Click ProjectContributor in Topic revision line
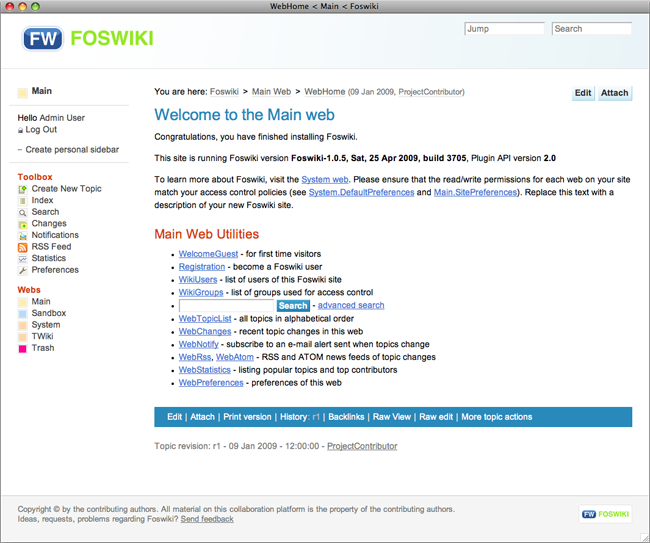Viewport: 650px width, 543px height. pos(362,446)
